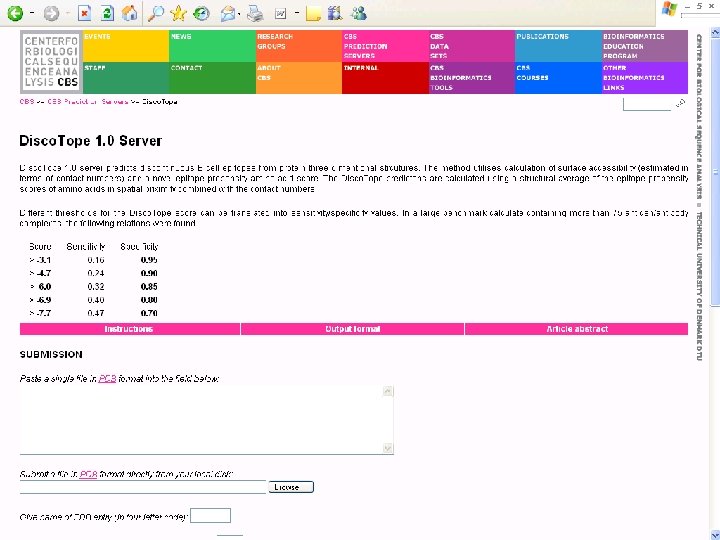Open the EVENTS navigation tile
720x540 pixels.
tap(126, 46)
